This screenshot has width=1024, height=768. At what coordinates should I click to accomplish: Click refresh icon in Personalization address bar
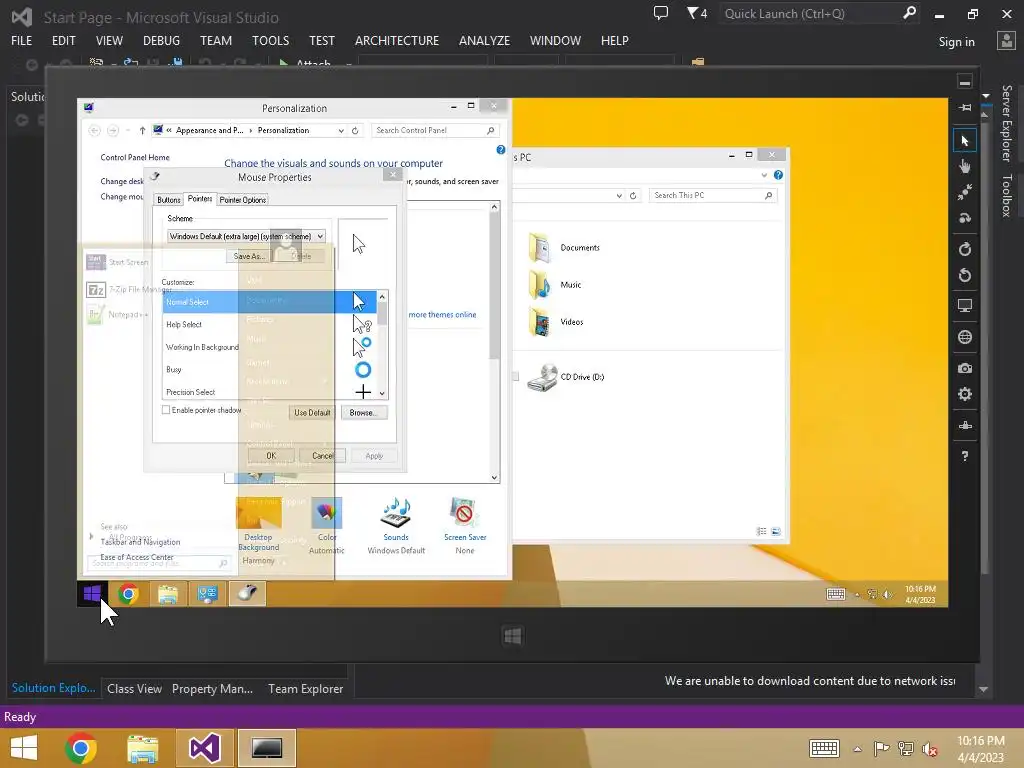point(355,131)
